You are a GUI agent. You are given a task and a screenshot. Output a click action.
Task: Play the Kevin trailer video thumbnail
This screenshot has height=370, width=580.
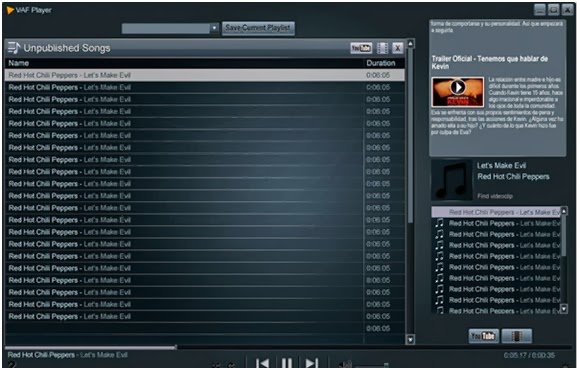click(x=458, y=92)
